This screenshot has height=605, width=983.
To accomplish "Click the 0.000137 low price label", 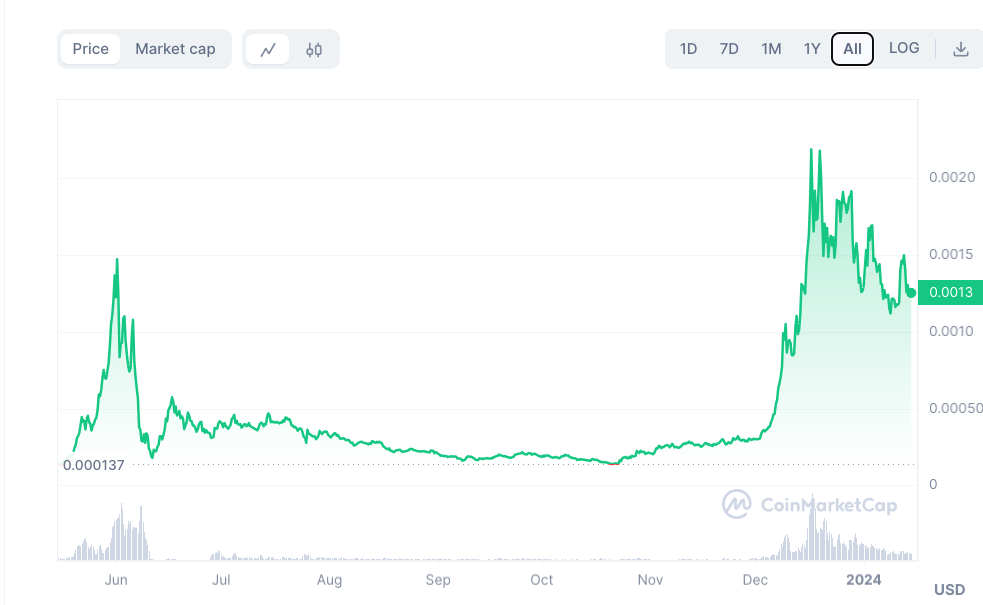I will [93, 465].
